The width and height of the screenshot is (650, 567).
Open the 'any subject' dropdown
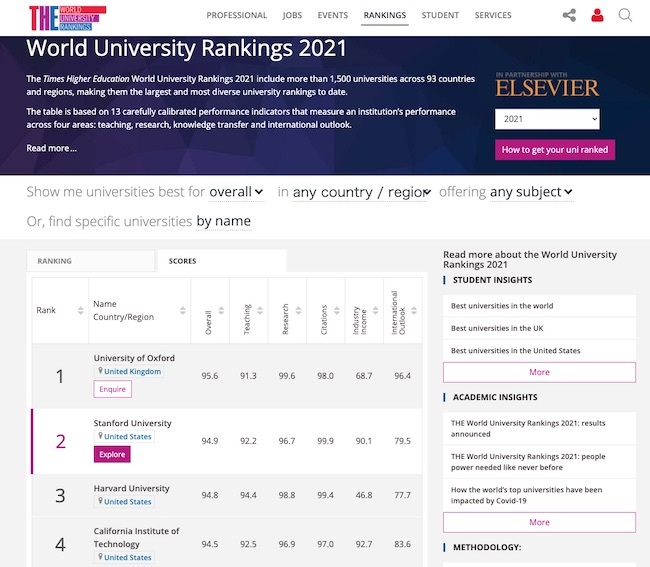tap(531, 192)
